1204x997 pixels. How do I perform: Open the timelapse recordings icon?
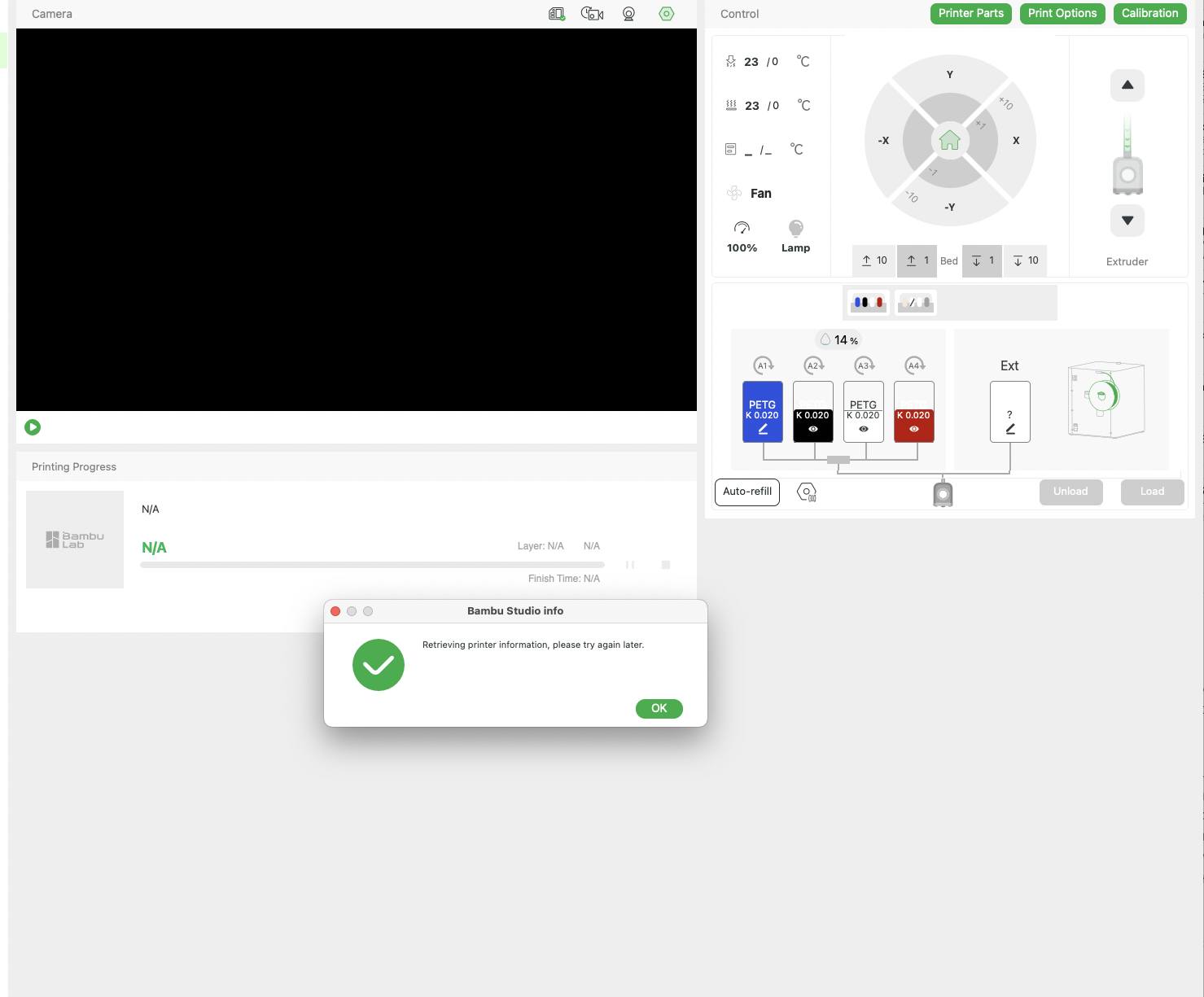tap(592, 14)
